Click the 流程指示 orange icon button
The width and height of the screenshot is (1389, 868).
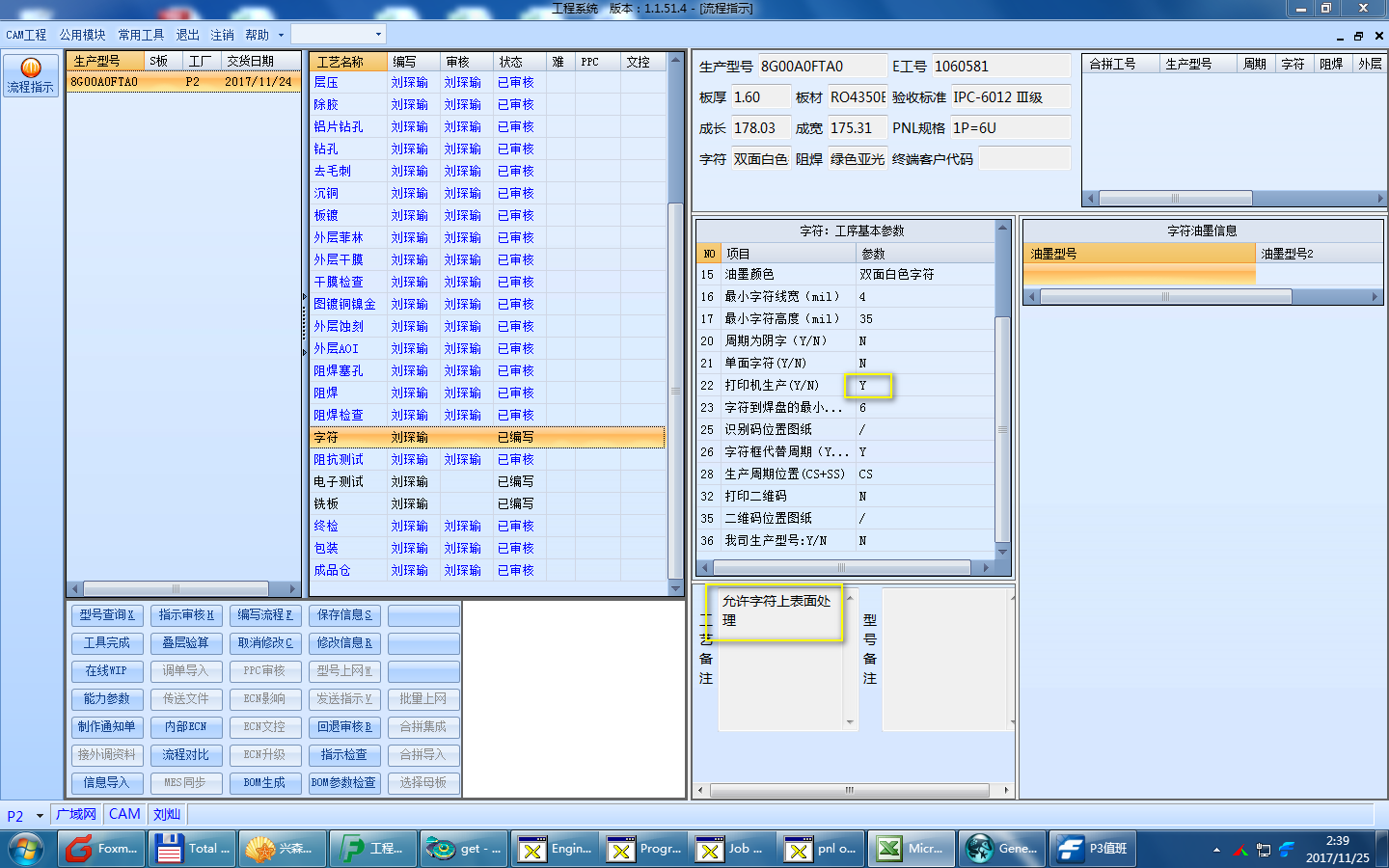(30, 75)
